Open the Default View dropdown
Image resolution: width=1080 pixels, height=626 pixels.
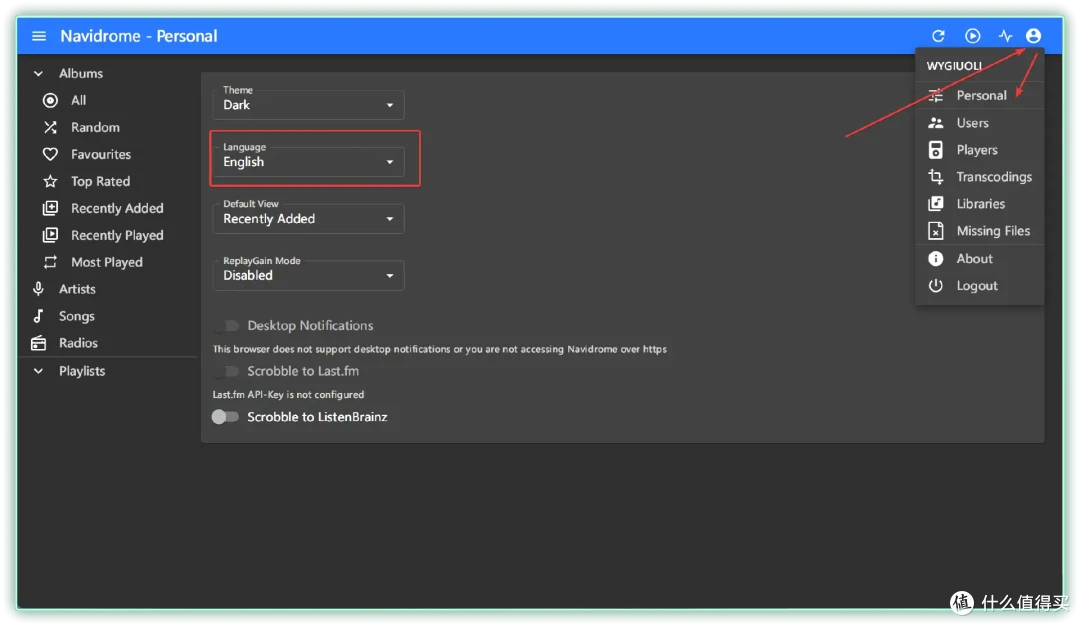click(308, 219)
